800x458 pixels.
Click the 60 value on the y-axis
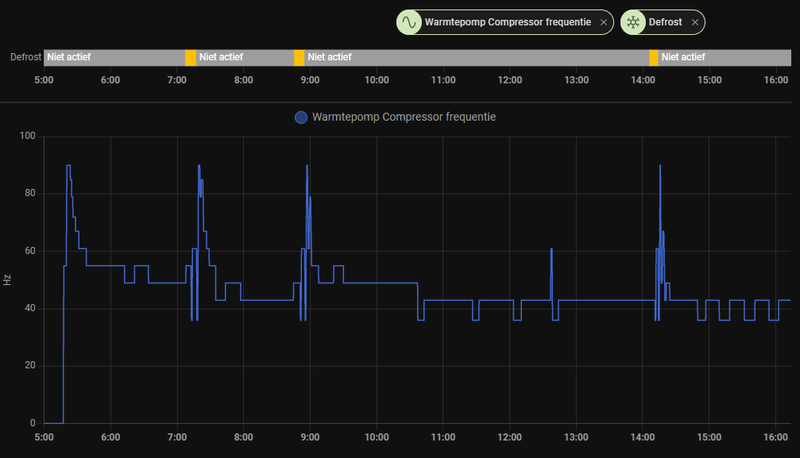pyautogui.click(x=30, y=251)
